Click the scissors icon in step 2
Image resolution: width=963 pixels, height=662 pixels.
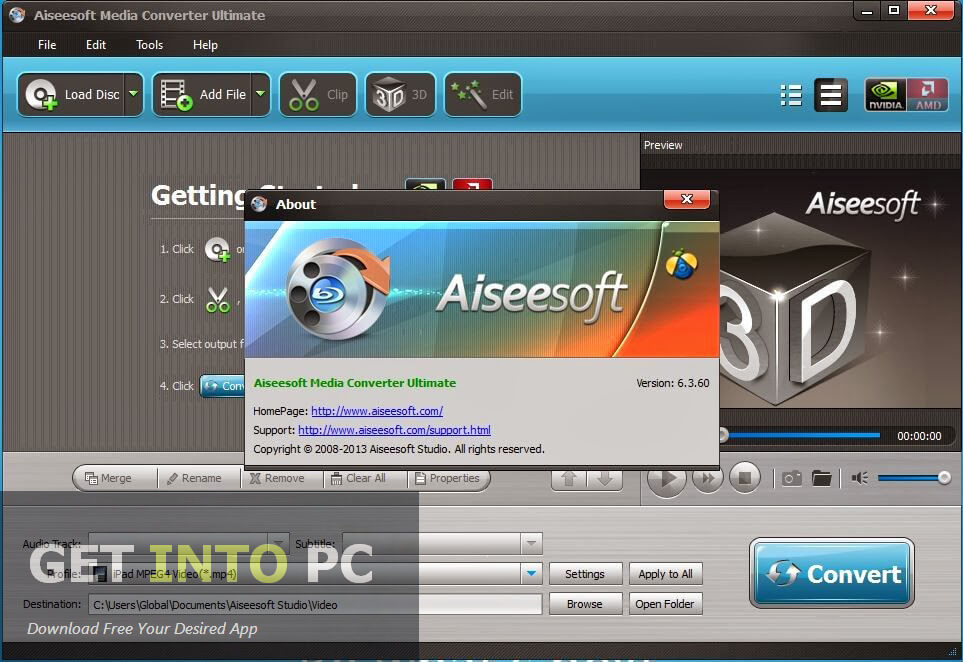[218, 300]
